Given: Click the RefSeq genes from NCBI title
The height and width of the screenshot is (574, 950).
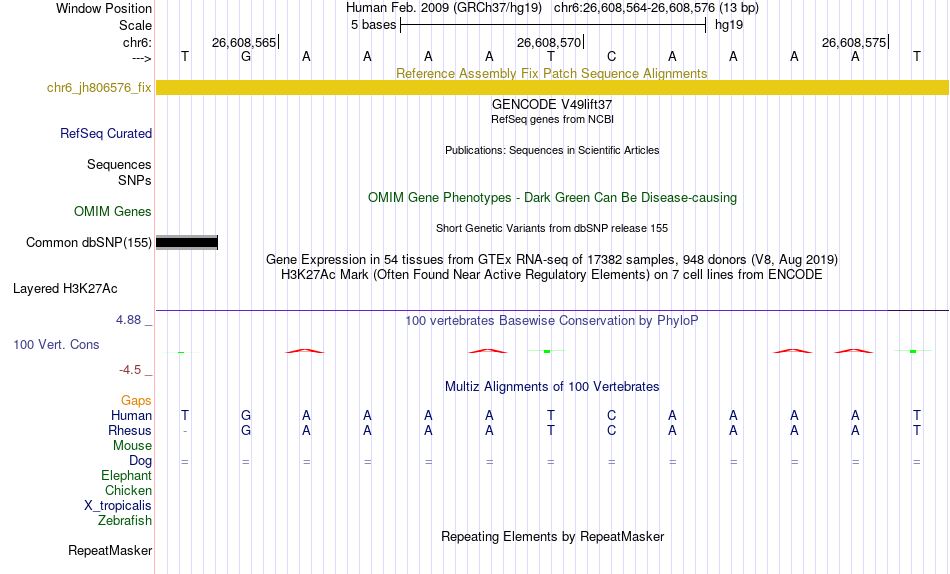Looking at the screenshot, I should 553,119.
